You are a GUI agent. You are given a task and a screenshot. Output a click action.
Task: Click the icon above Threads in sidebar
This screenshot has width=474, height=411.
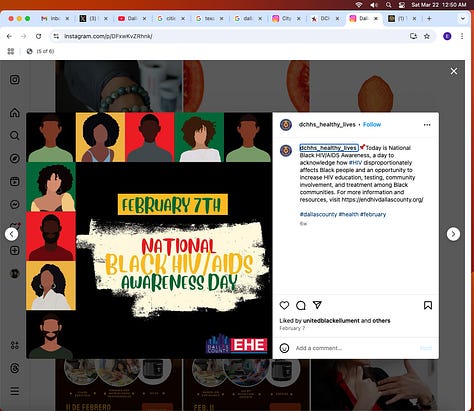pyautogui.click(x=15, y=345)
